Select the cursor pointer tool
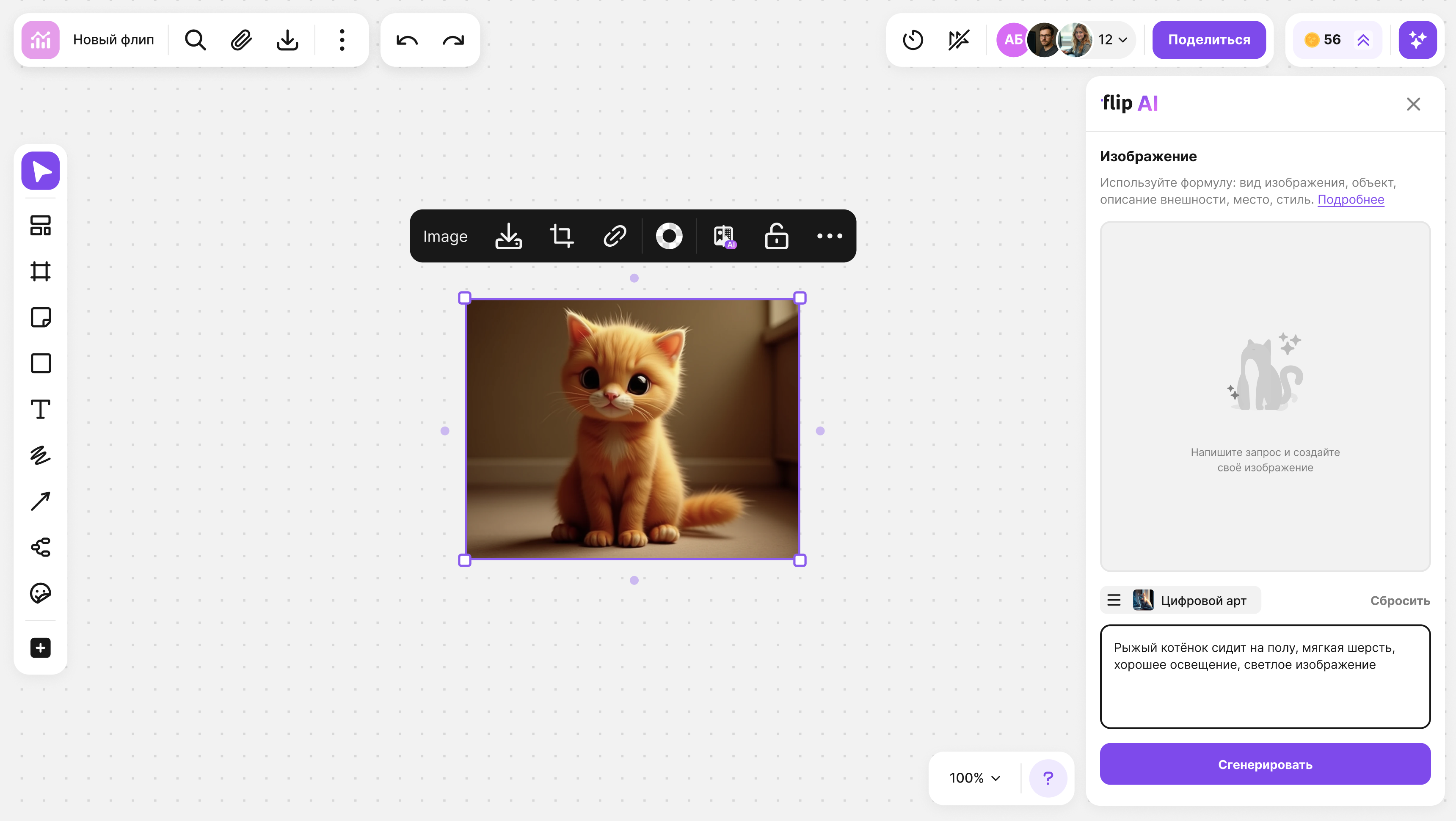Image resolution: width=1456 pixels, height=821 pixels. [x=41, y=171]
